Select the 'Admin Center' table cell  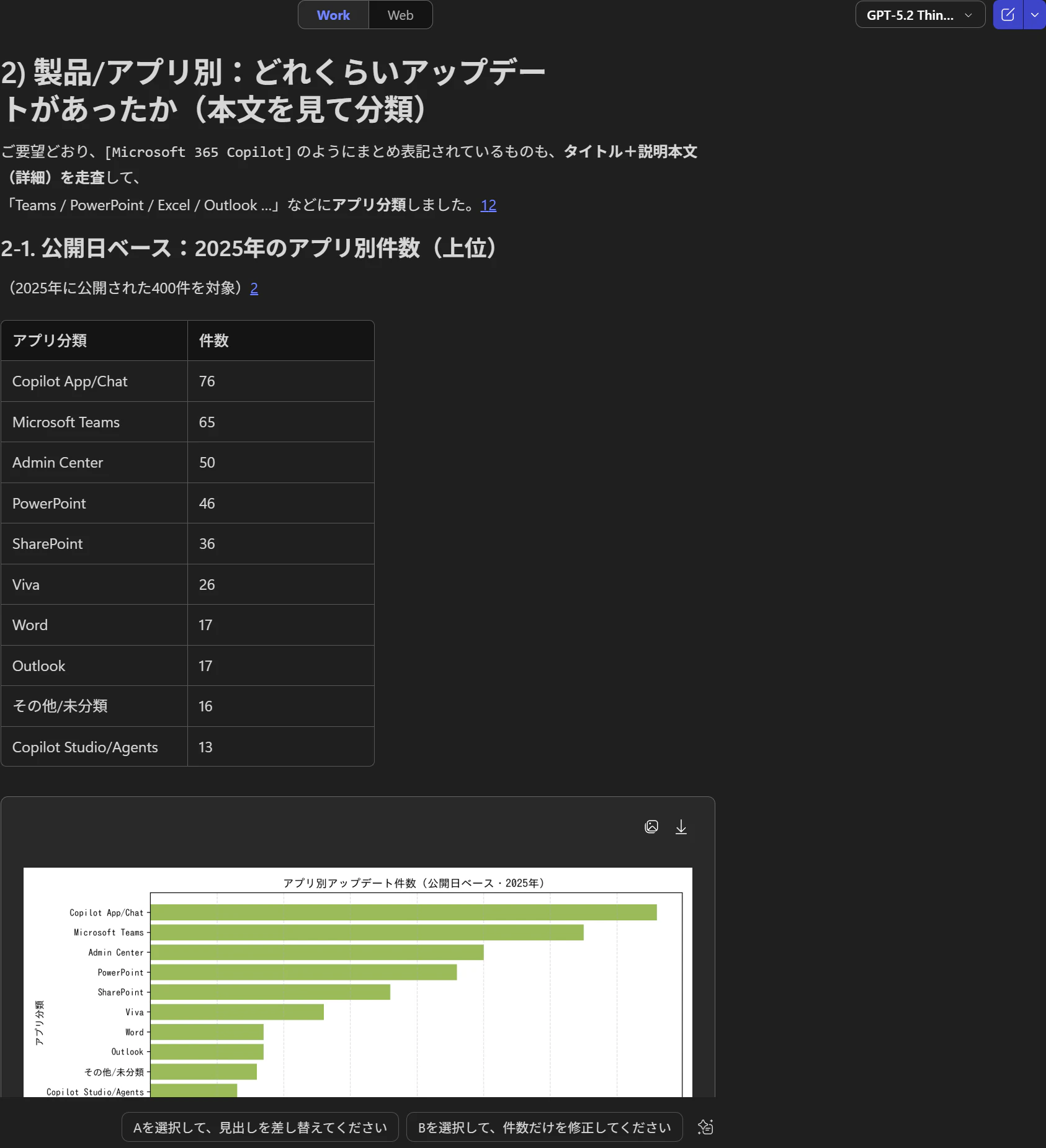click(94, 463)
